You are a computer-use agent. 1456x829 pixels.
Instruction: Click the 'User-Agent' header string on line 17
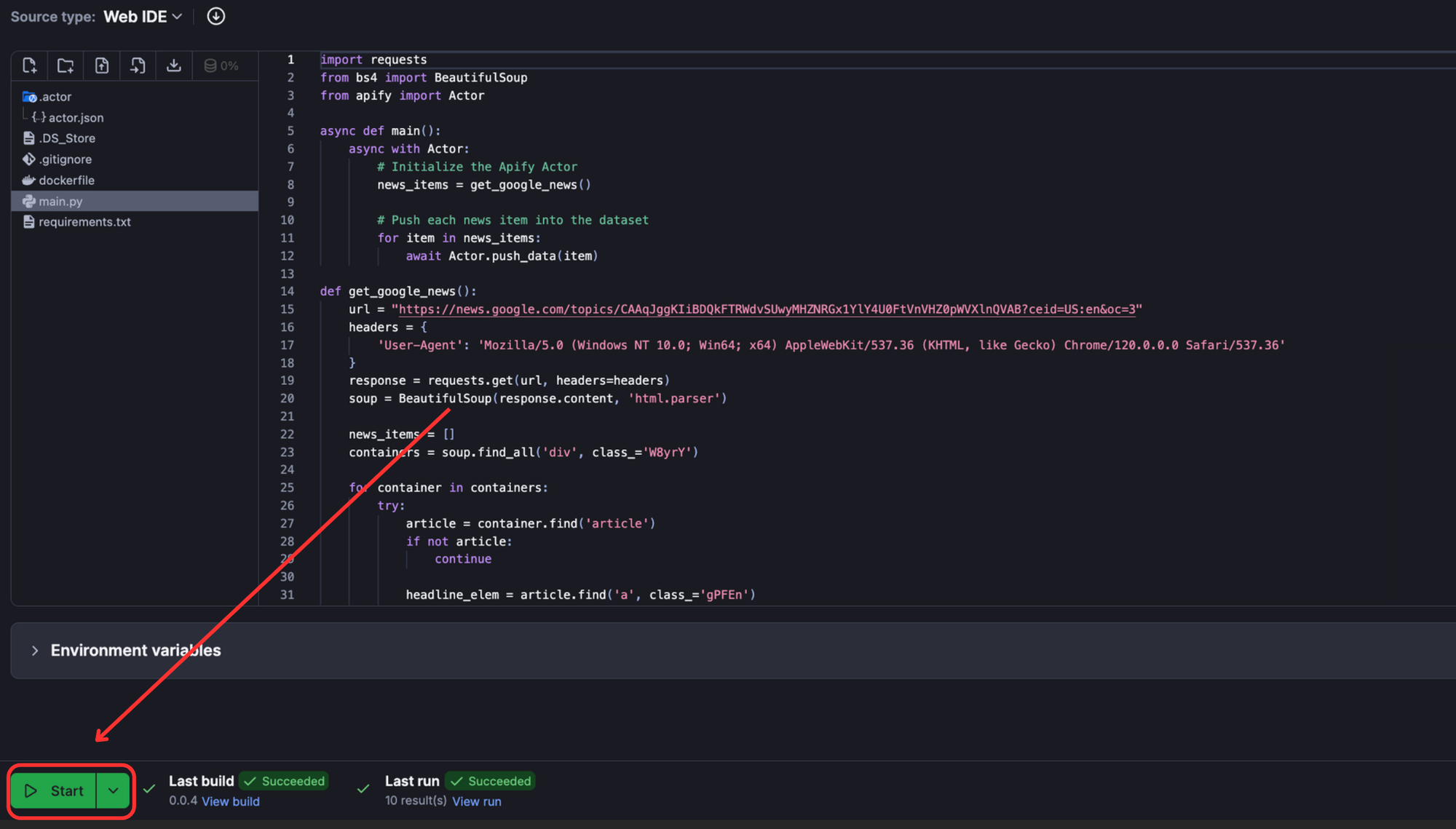[x=420, y=345]
